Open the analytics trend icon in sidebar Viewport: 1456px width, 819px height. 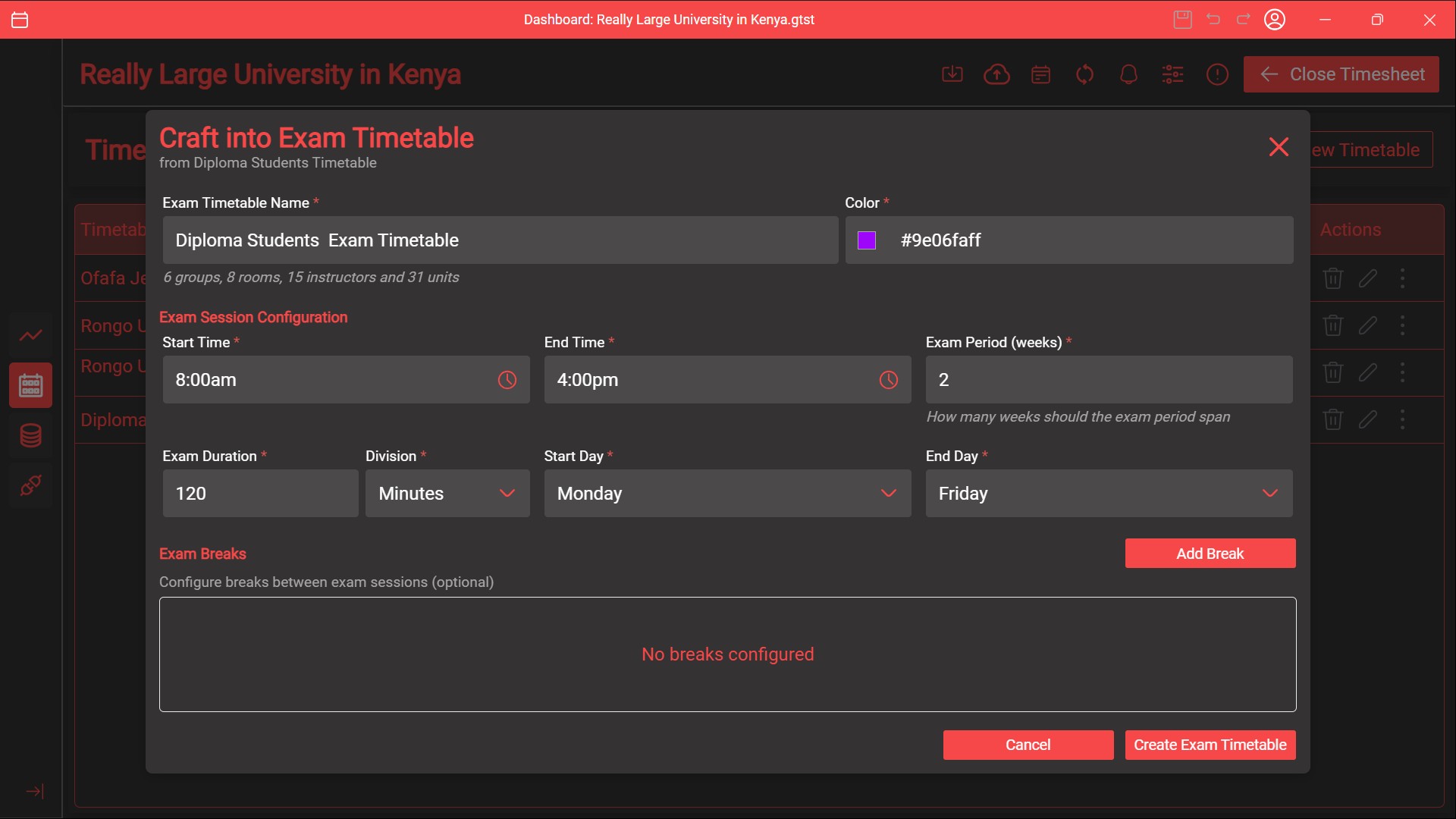point(30,335)
